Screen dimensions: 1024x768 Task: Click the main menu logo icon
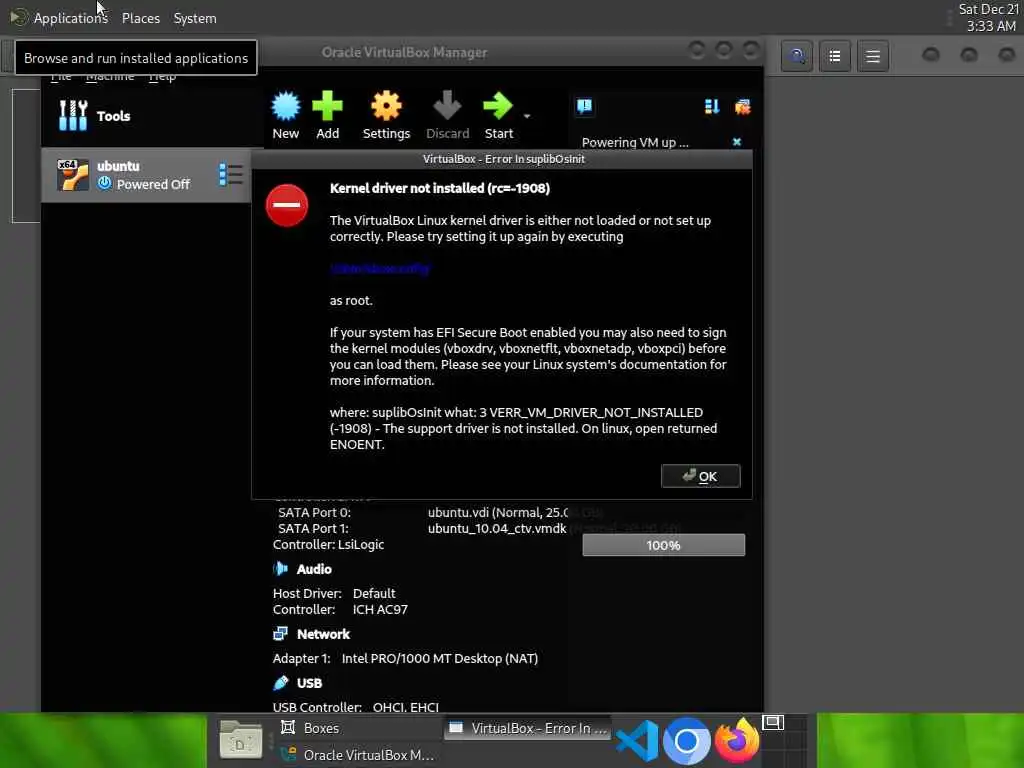19,17
